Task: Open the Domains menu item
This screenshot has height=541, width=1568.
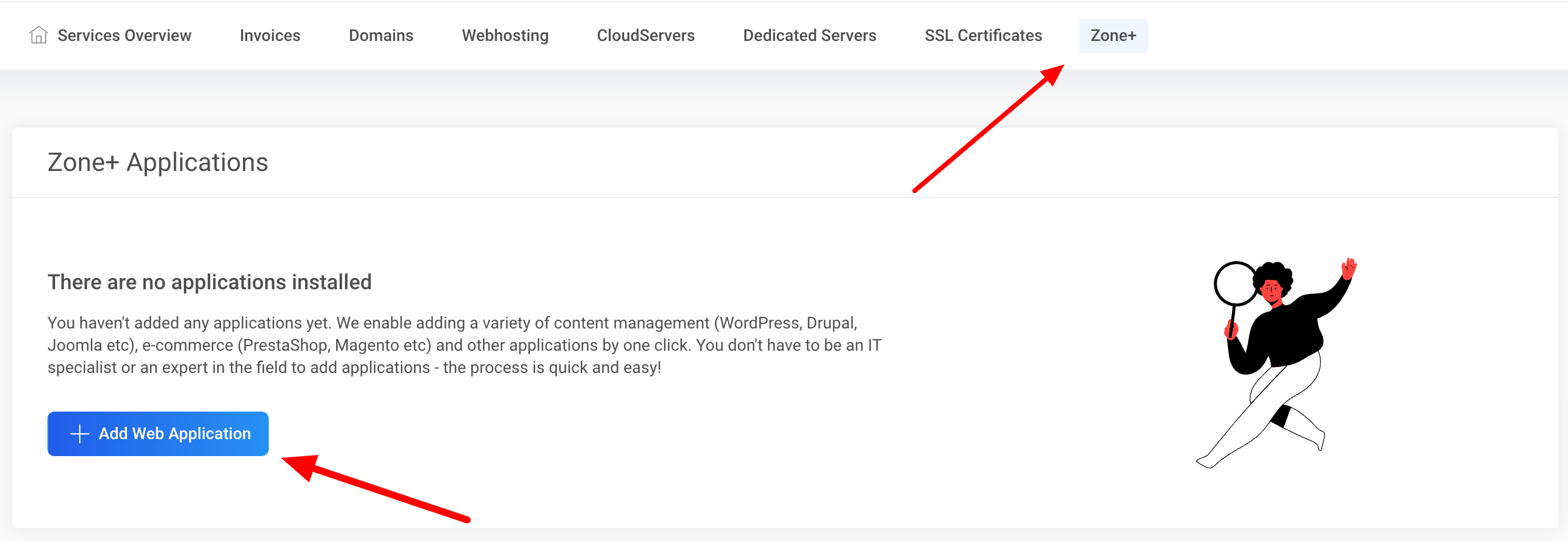Action: 381,35
